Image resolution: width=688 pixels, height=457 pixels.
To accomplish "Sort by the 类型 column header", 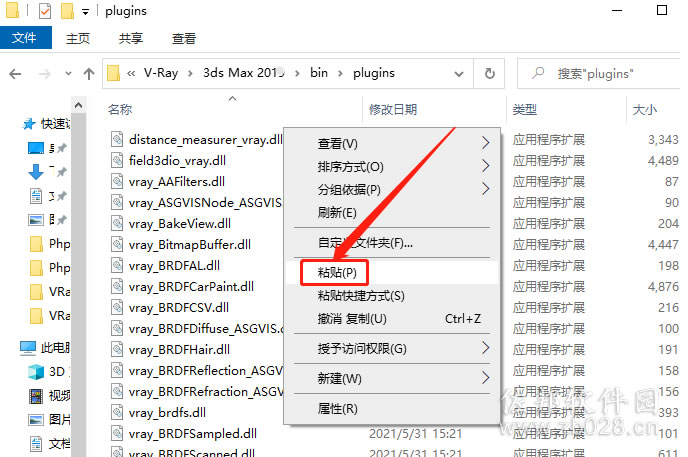I will click(x=525, y=109).
